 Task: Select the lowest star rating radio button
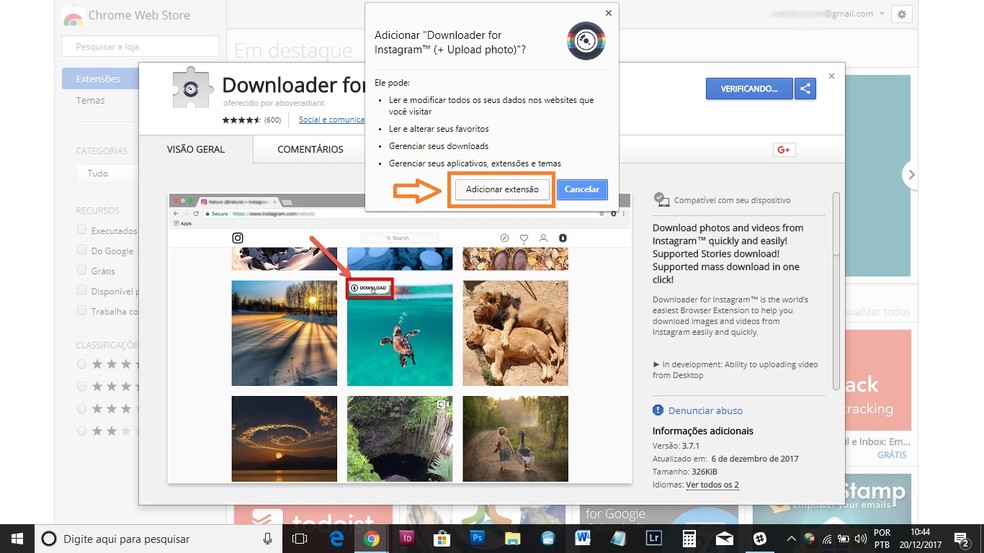click(x=82, y=431)
